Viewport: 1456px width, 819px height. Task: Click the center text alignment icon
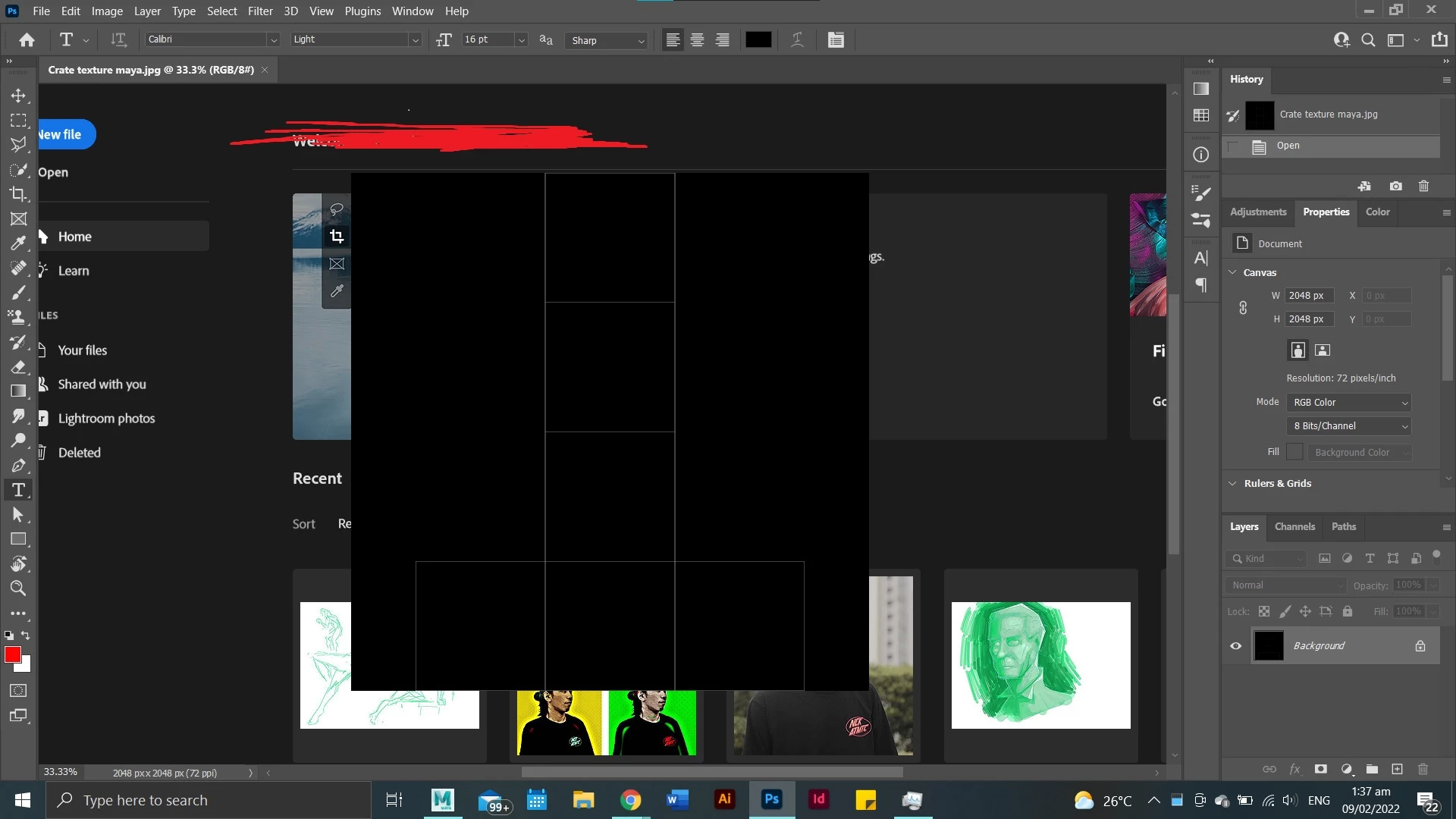point(697,40)
